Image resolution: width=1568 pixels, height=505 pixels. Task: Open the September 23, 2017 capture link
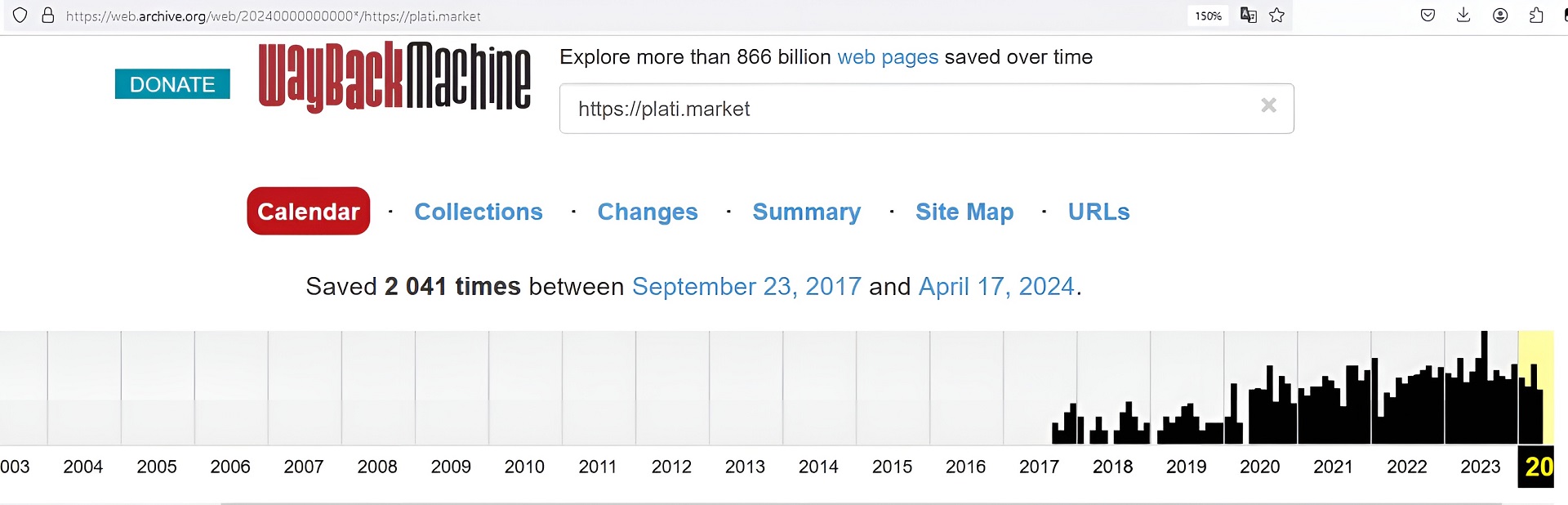(x=746, y=287)
